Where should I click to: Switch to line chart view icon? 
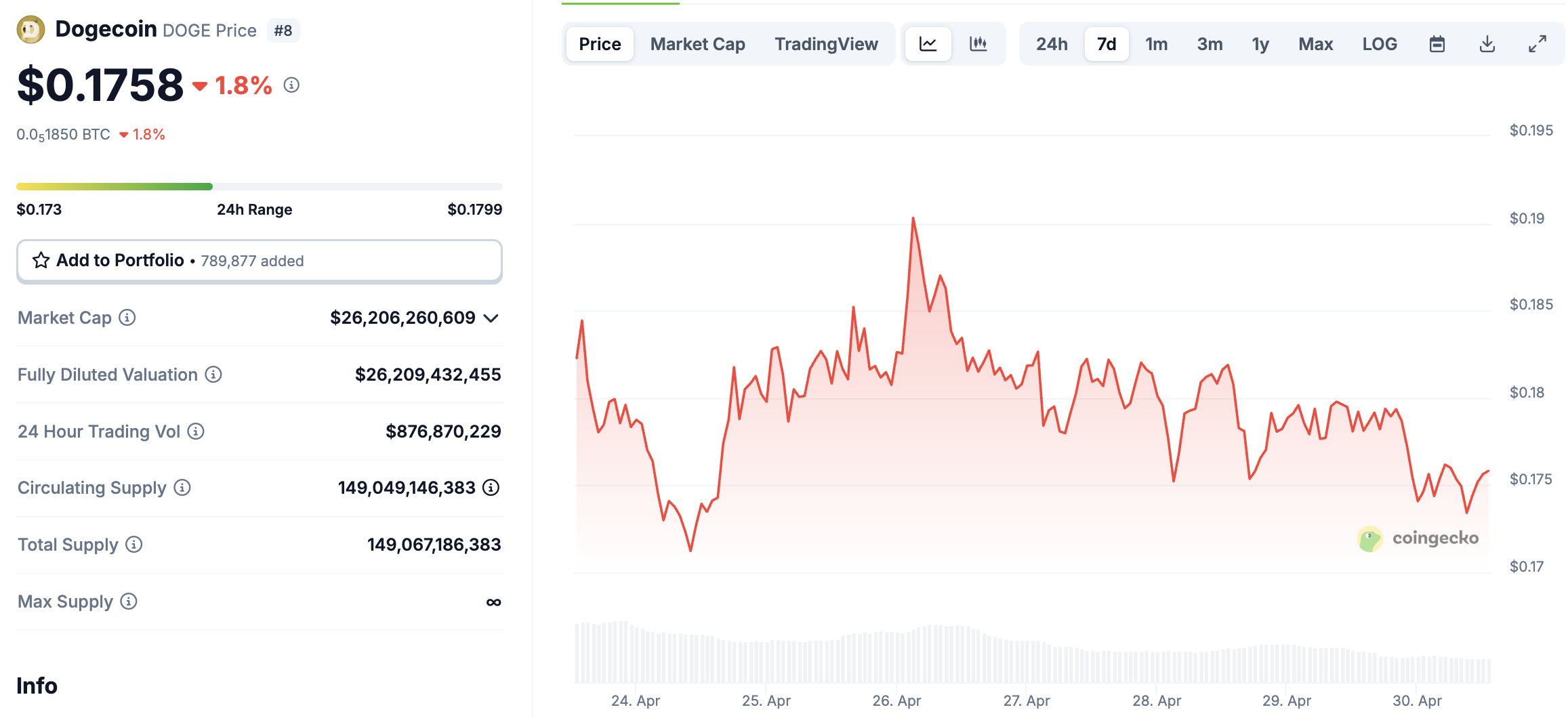point(928,44)
